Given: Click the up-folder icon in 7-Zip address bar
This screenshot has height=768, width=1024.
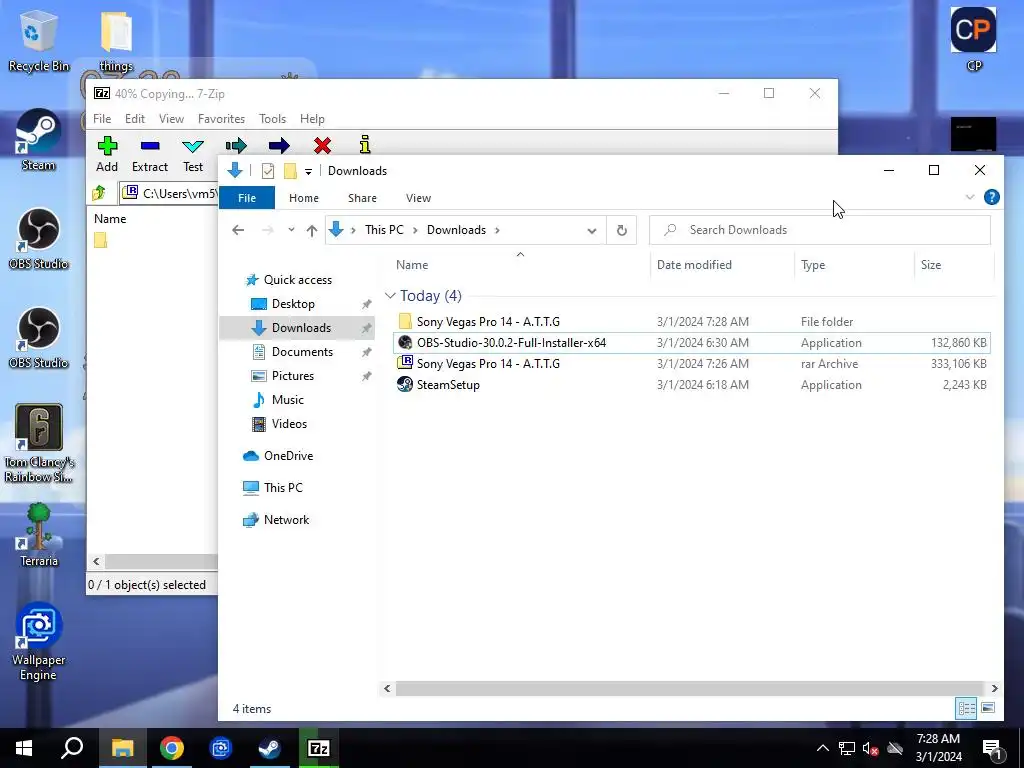Looking at the screenshot, I should (x=99, y=193).
